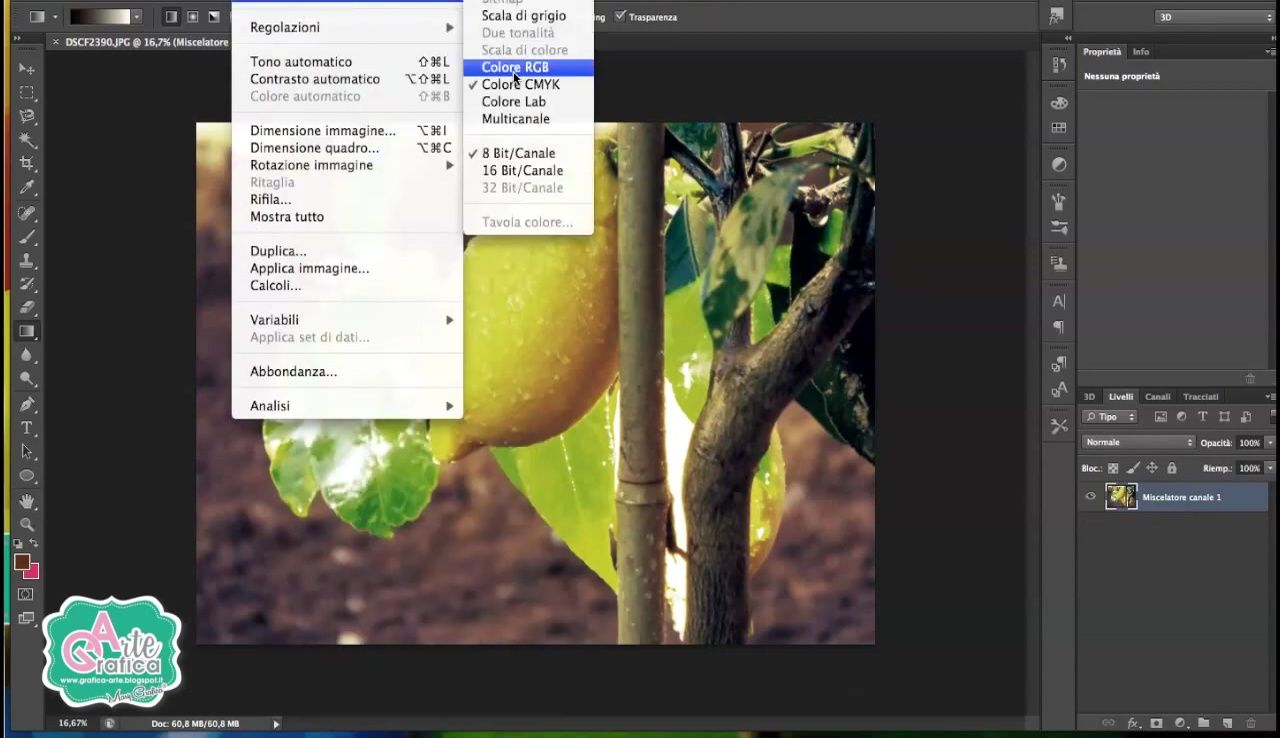The height and width of the screenshot is (738, 1280).
Task: Select the Eyedropper tool
Action: [x=27, y=188]
